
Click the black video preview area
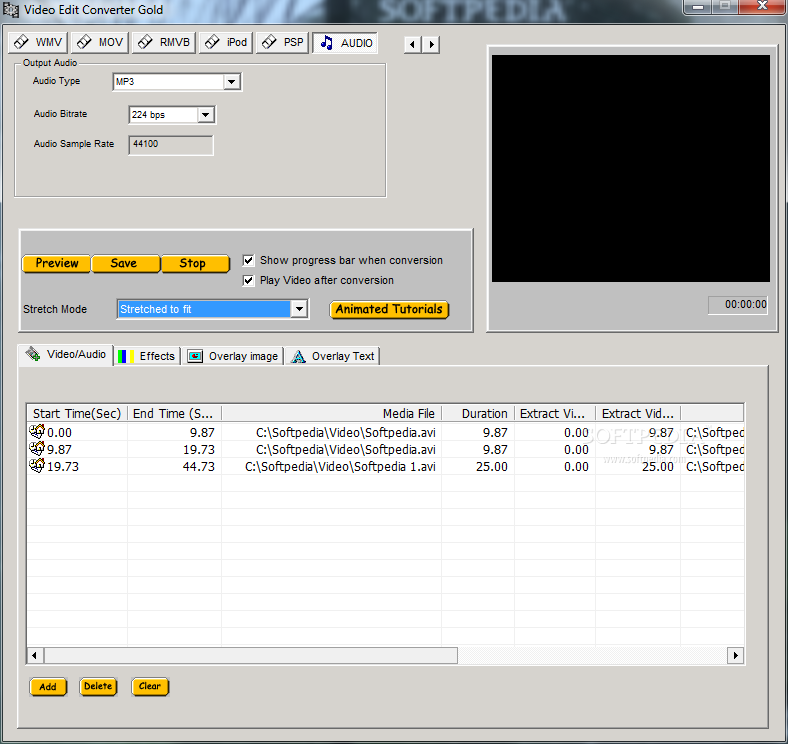[x=630, y=168]
